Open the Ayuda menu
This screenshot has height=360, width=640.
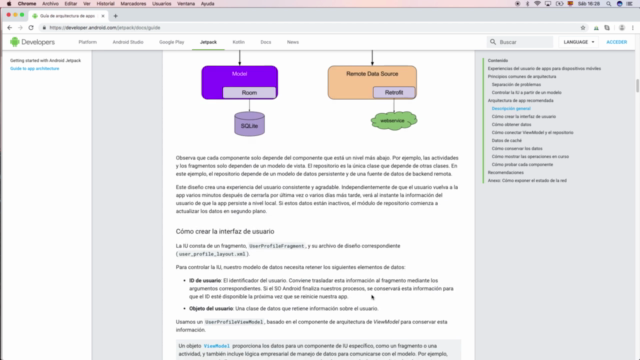click(x=207, y=4)
